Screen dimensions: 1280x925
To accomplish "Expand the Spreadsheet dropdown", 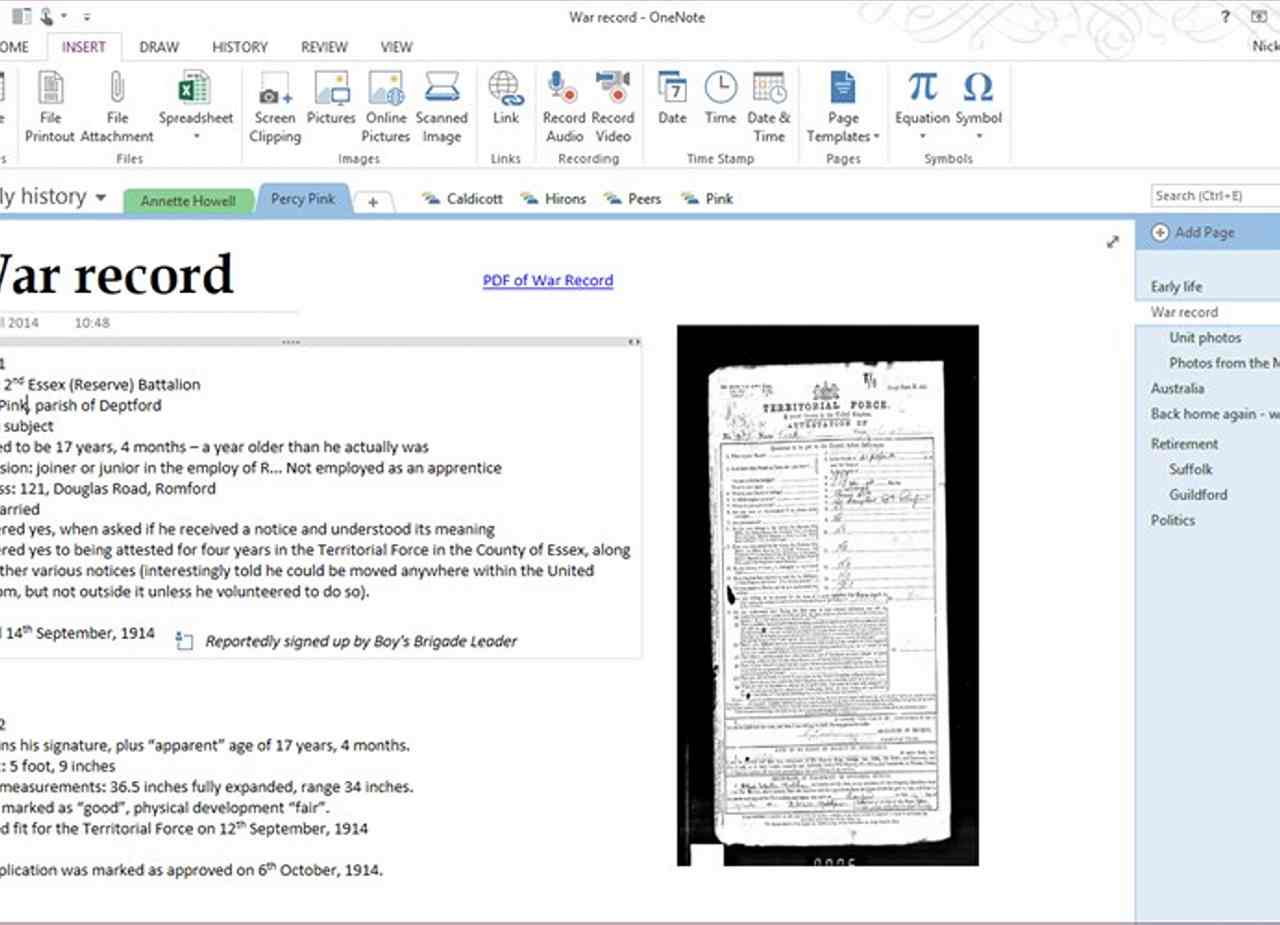I will 195,136.
